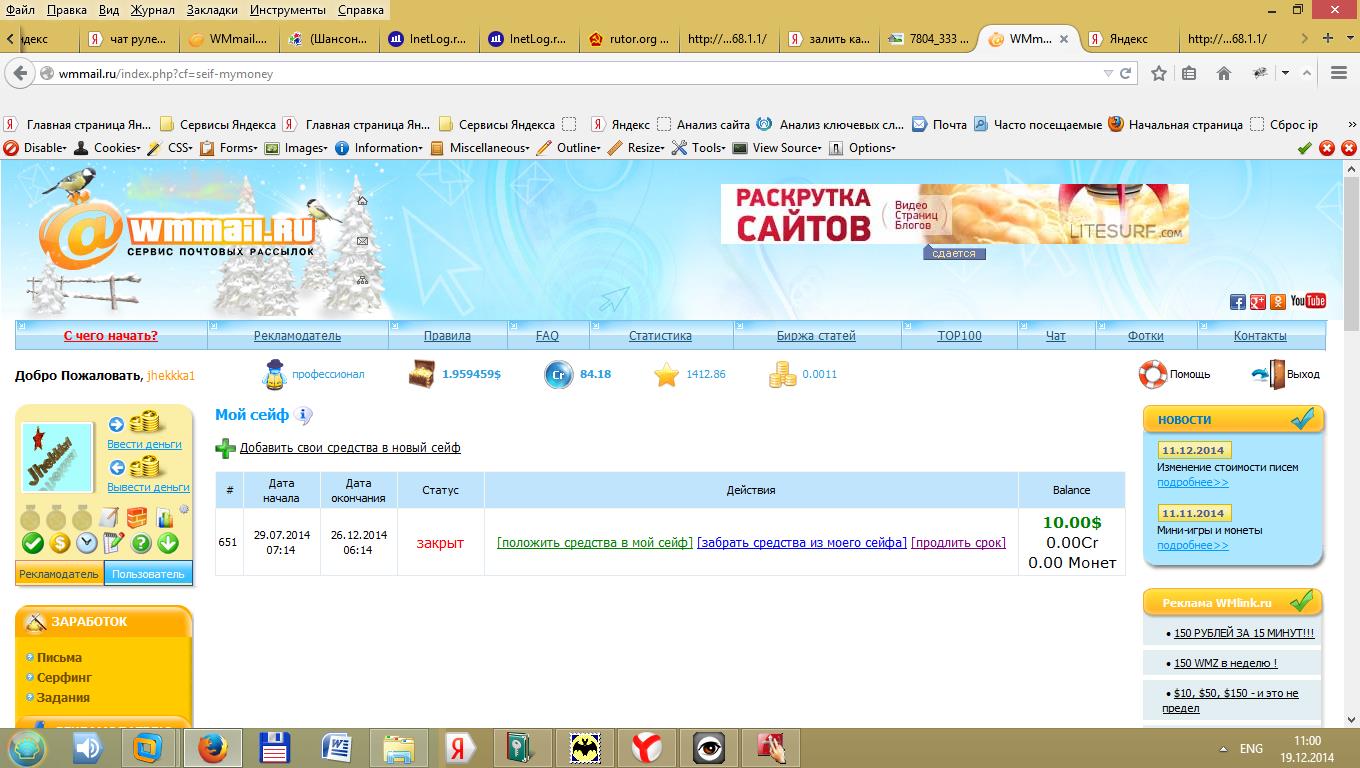Screen dimensions: 1360x768
Task: Open the Firefox hamburger menu
Action: [1337, 73]
